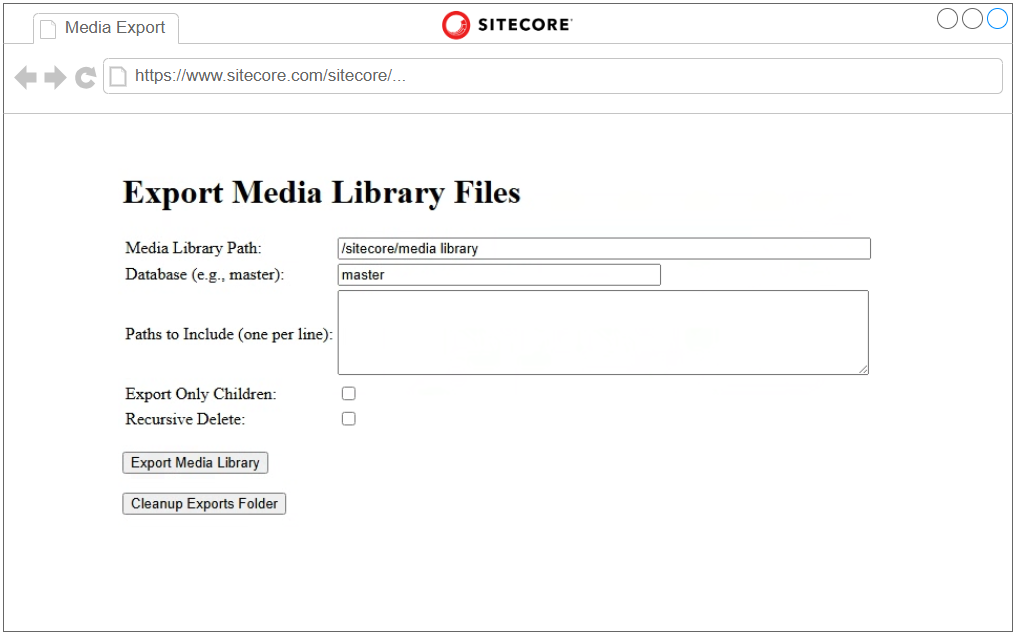Click the blue-outlined window circle button

tap(997, 19)
